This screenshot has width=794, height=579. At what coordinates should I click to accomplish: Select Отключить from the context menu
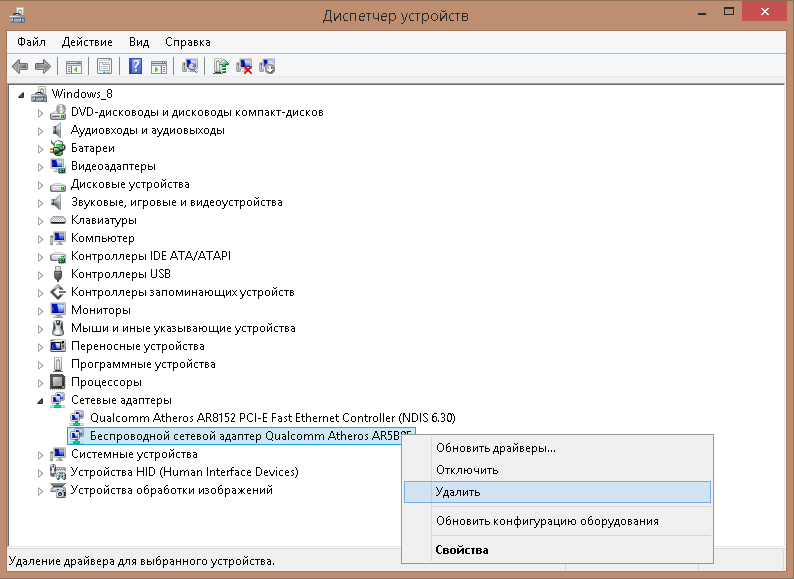click(557, 470)
